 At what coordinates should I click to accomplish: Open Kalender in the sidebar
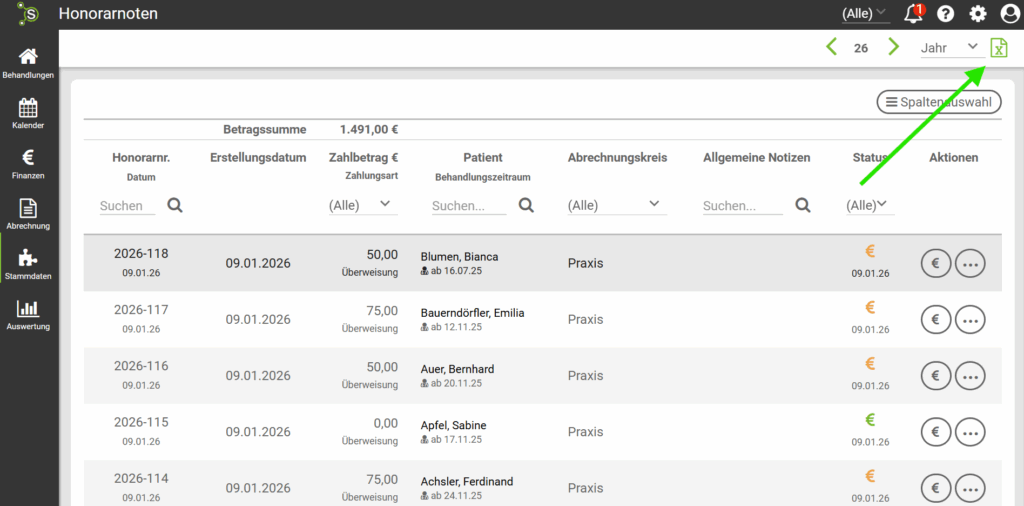(28, 112)
